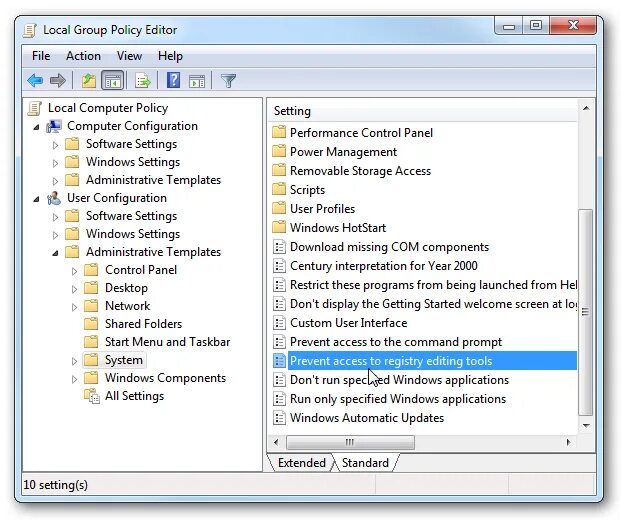Open the Action menu

(x=83, y=56)
